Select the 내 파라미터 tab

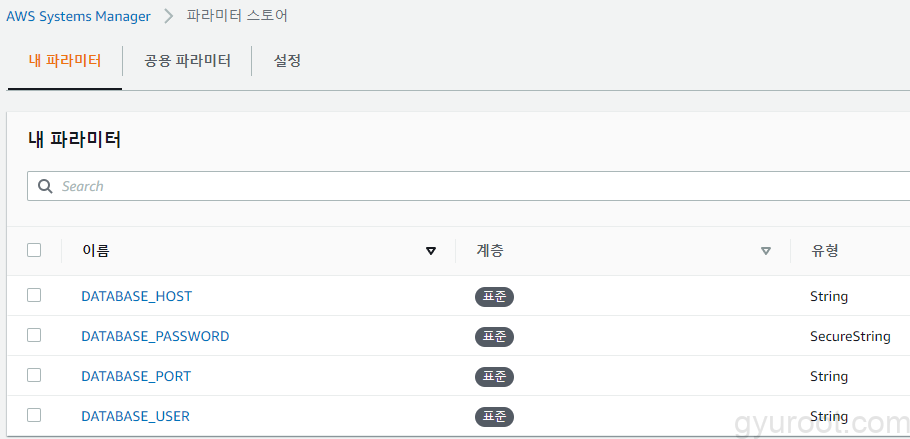(64, 61)
